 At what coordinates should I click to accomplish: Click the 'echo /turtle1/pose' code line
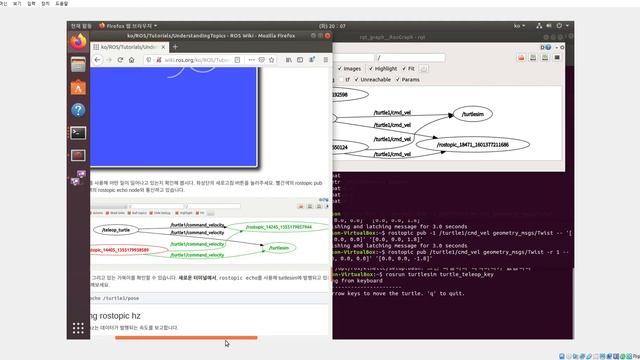115,298
